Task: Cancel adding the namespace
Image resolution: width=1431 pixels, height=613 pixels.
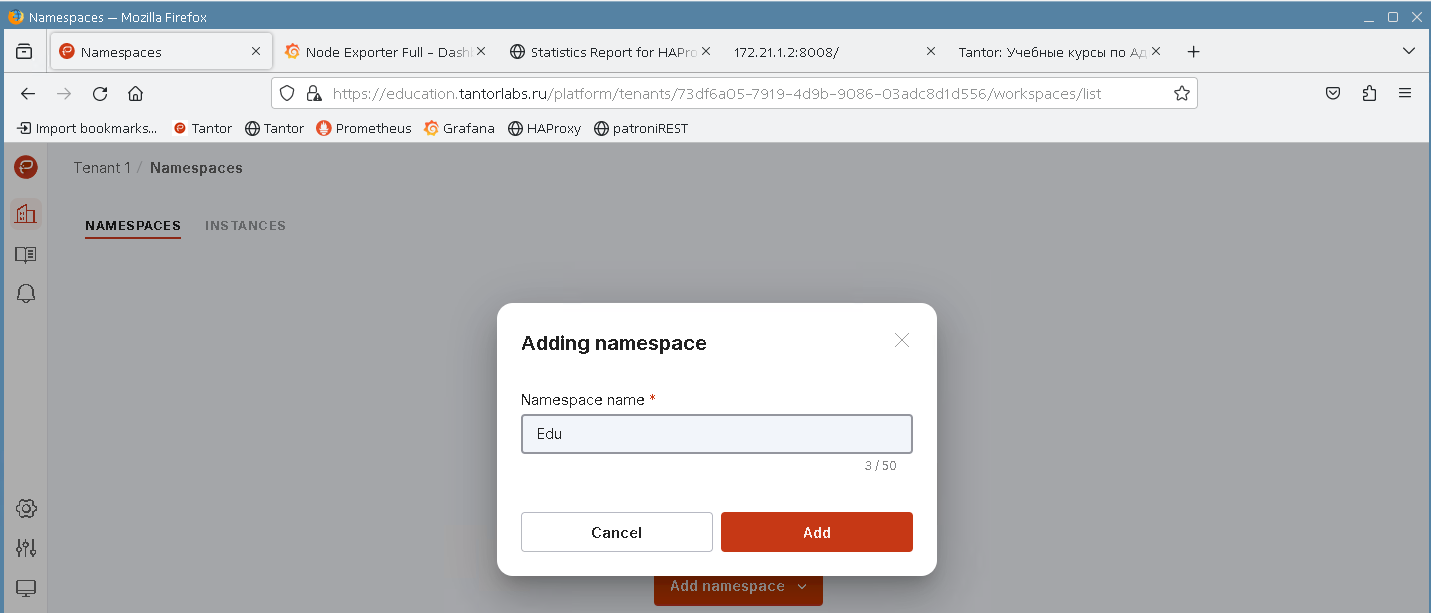Action: pos(616,532)
